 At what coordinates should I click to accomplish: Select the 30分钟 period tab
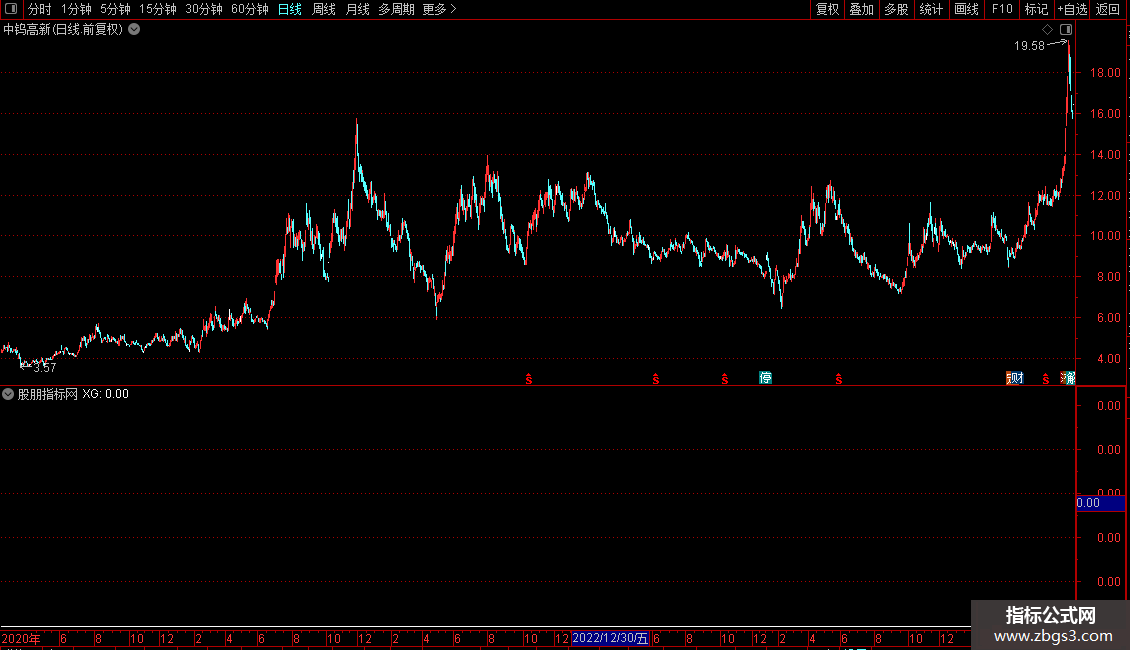[204, 9]
